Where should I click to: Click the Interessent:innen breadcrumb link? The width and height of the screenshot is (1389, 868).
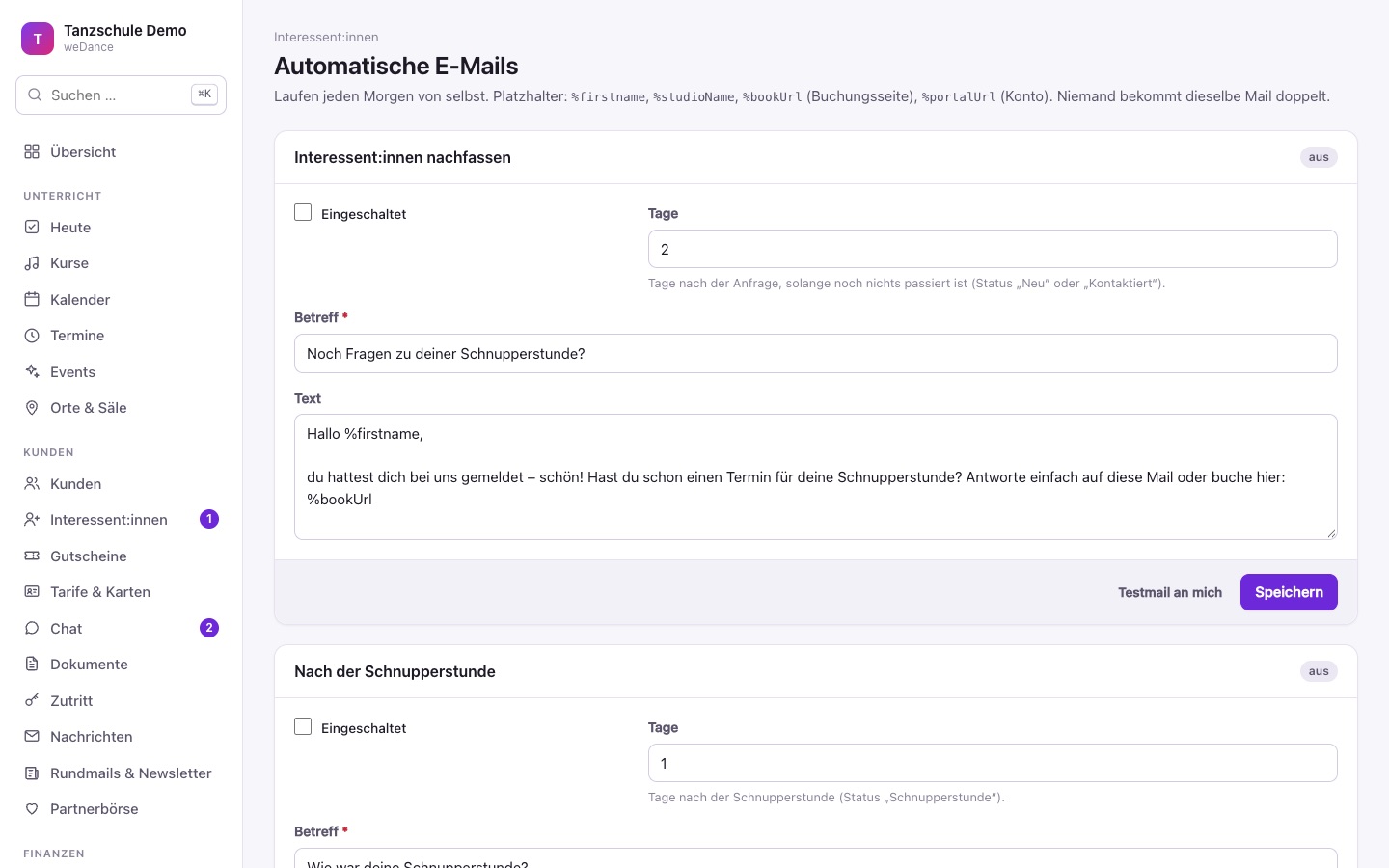pyautogui.click(x=326, y=37)
